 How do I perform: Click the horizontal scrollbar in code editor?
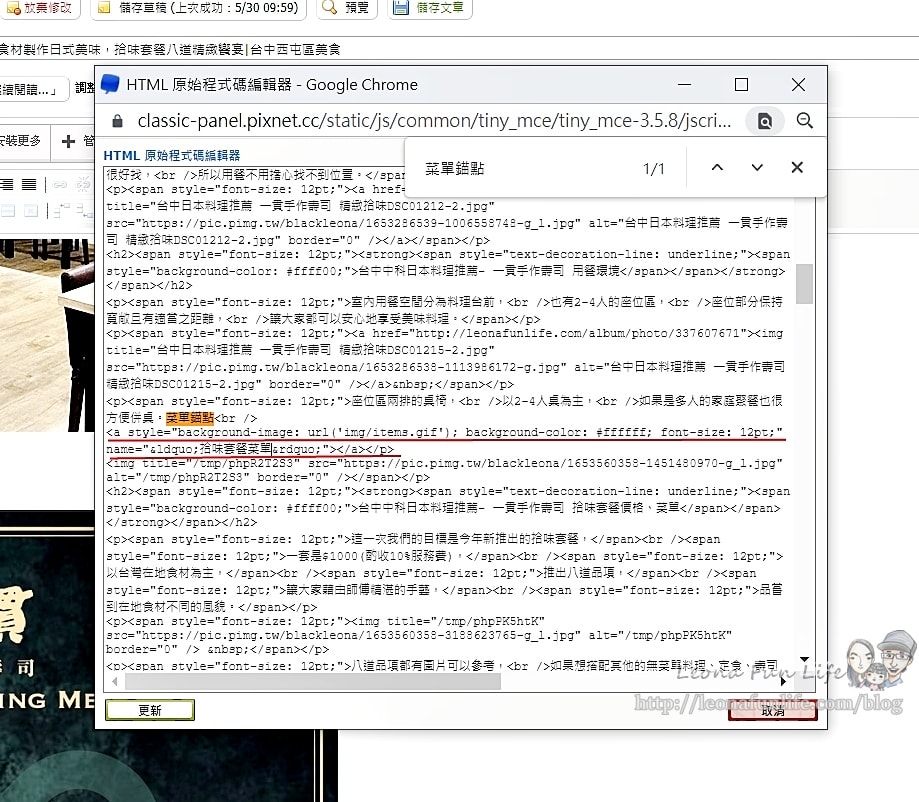[400, 681]
